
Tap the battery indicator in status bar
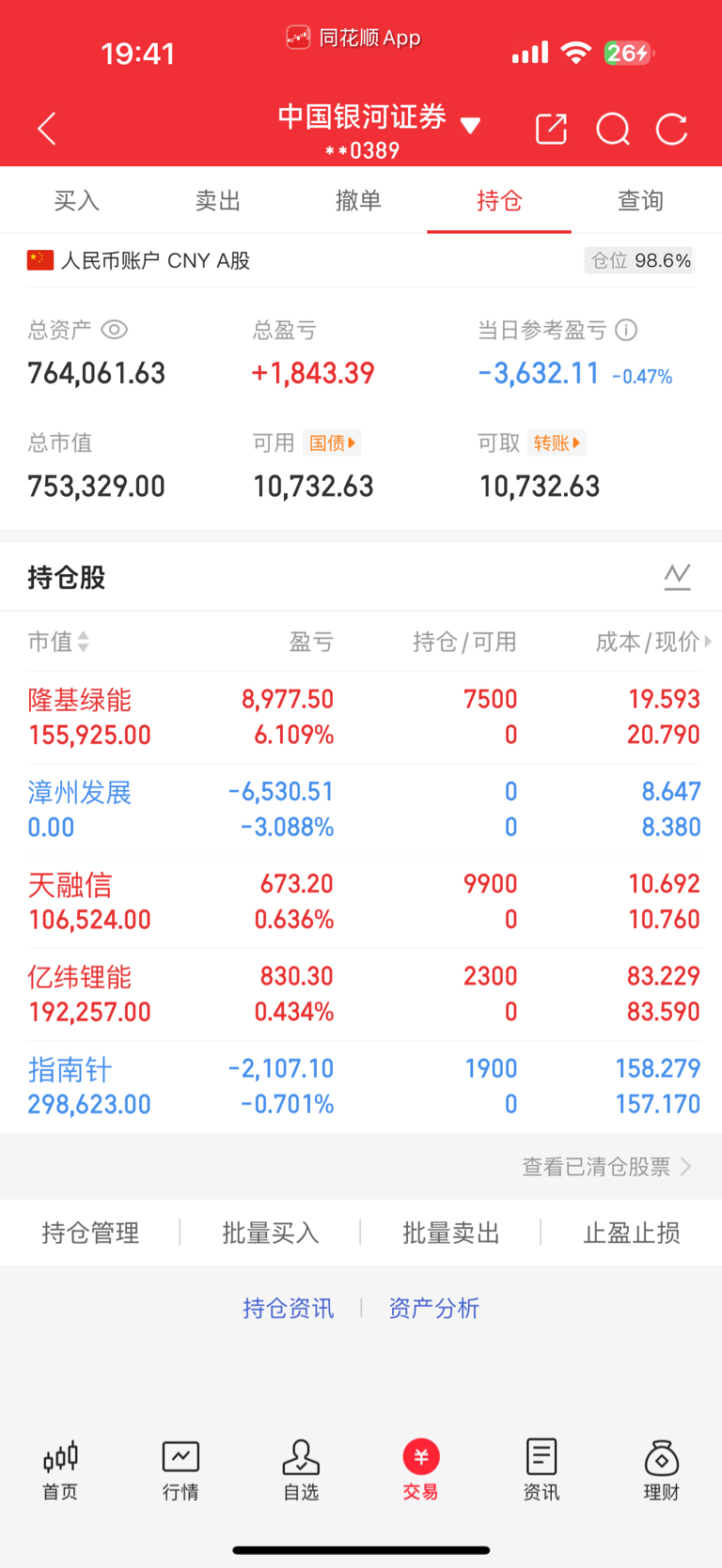(x=628, y=53)
